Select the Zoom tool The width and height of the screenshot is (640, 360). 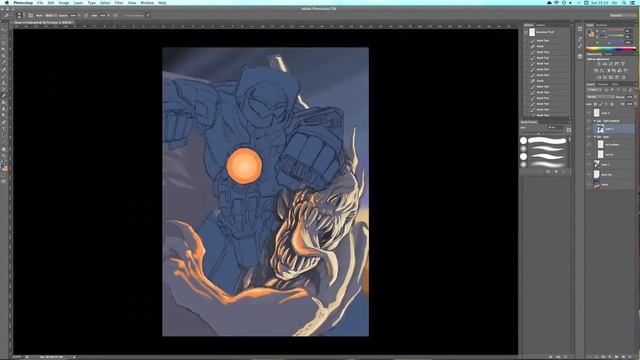click(x=4, y=156)
